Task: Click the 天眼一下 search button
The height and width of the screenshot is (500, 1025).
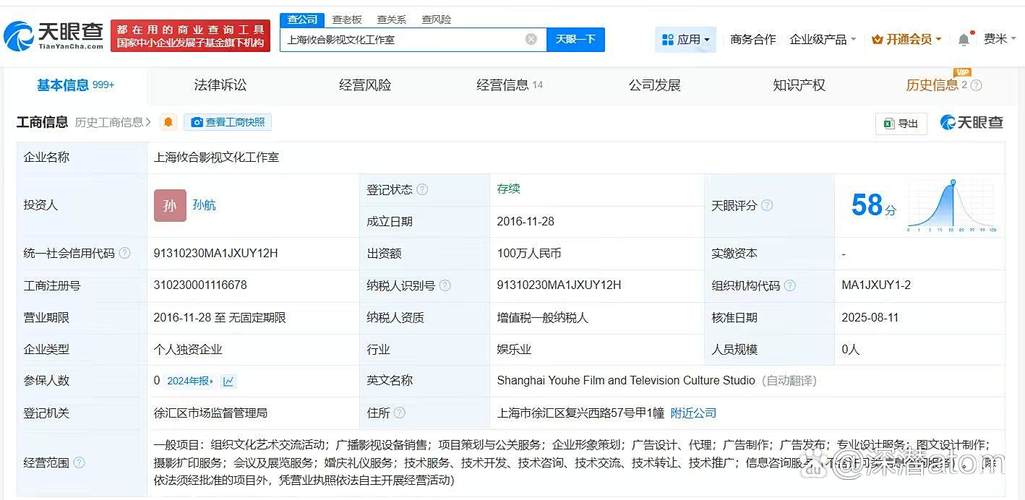Action: (575, 39)
